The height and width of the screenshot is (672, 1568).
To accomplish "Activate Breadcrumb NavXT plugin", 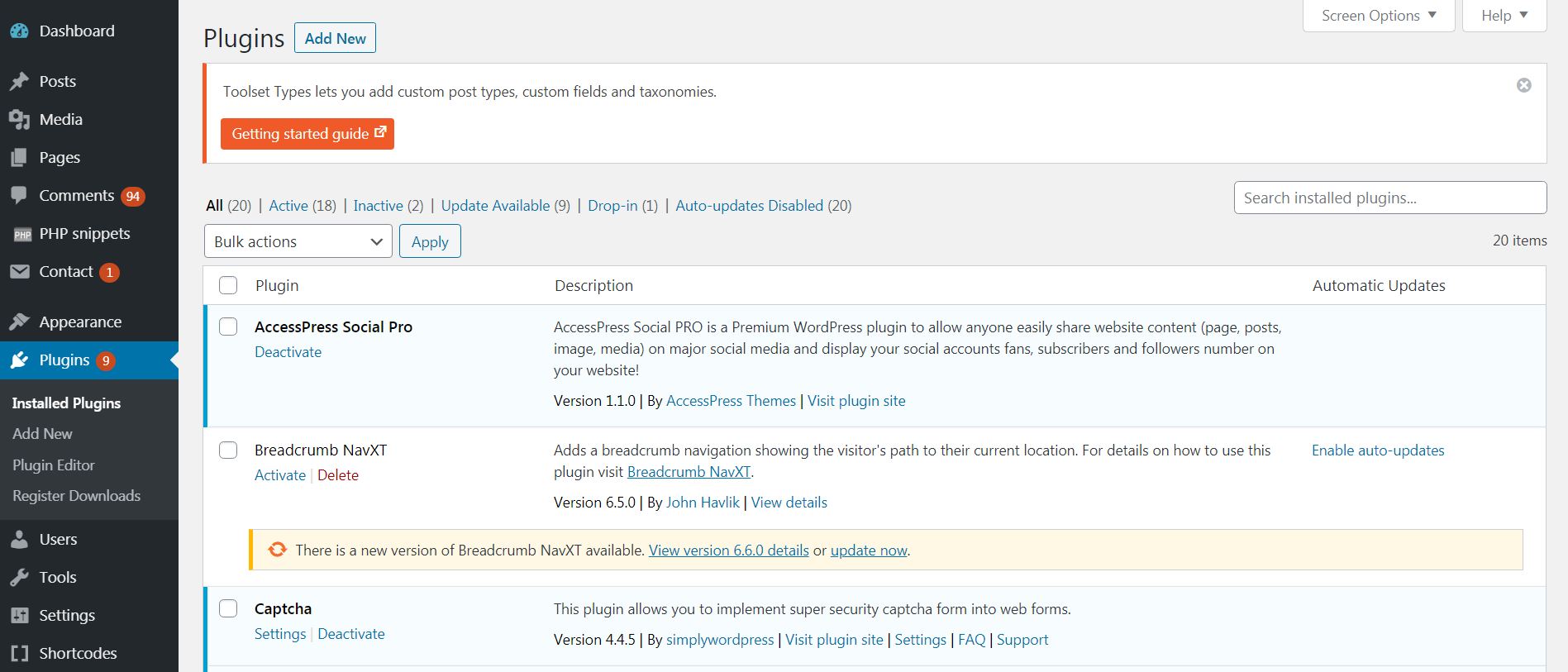I will tap(280, 475).
